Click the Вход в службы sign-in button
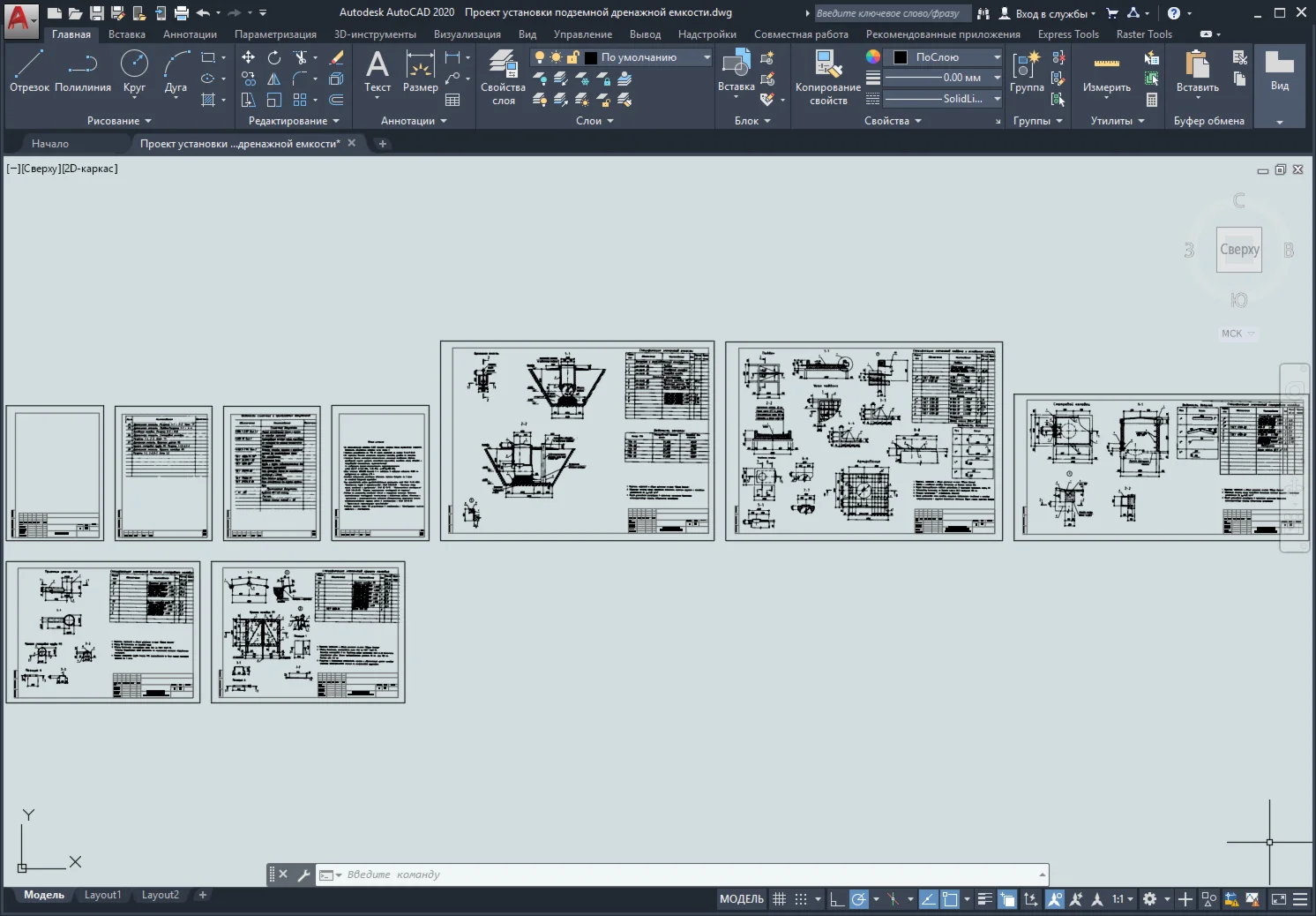1316x916 pixels. 1047,13
